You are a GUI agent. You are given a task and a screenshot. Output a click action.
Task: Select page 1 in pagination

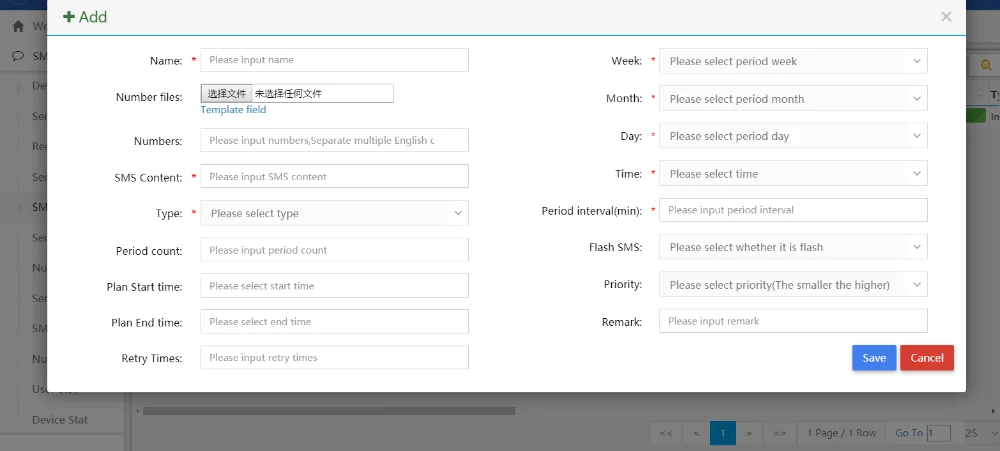pyautogui.click(x=722, y=433)
